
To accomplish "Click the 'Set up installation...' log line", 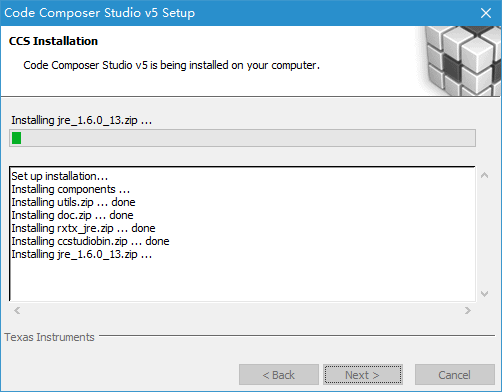I will tap(60, 176).
